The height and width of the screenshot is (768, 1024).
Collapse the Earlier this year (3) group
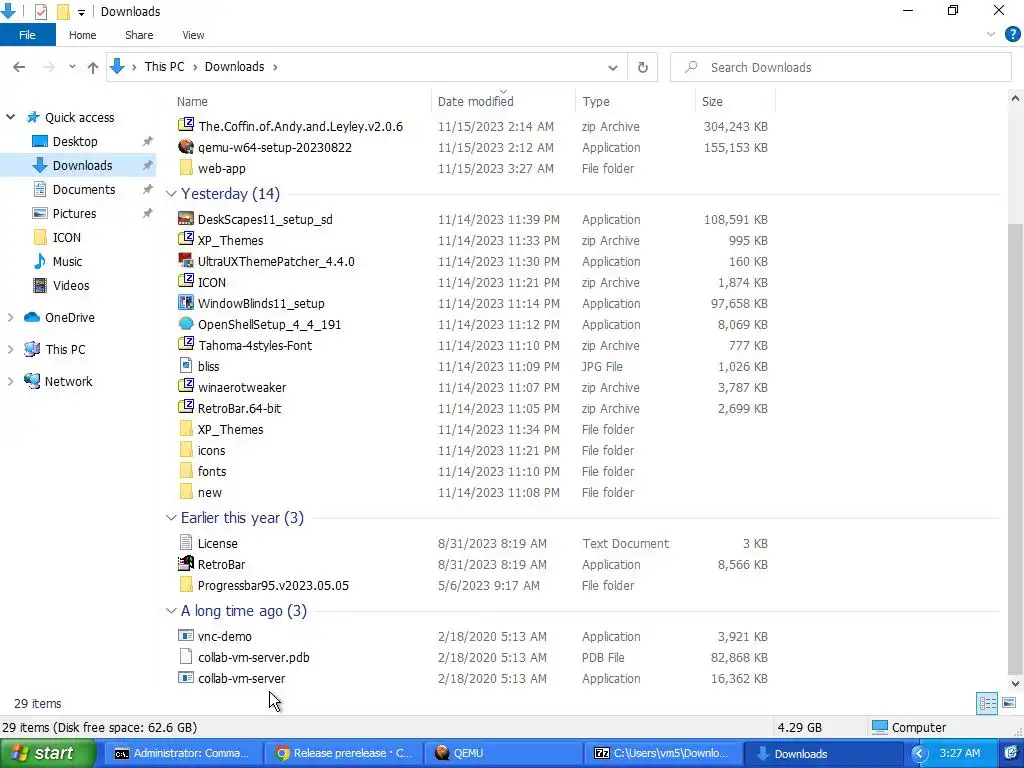[x=171, y=518]
